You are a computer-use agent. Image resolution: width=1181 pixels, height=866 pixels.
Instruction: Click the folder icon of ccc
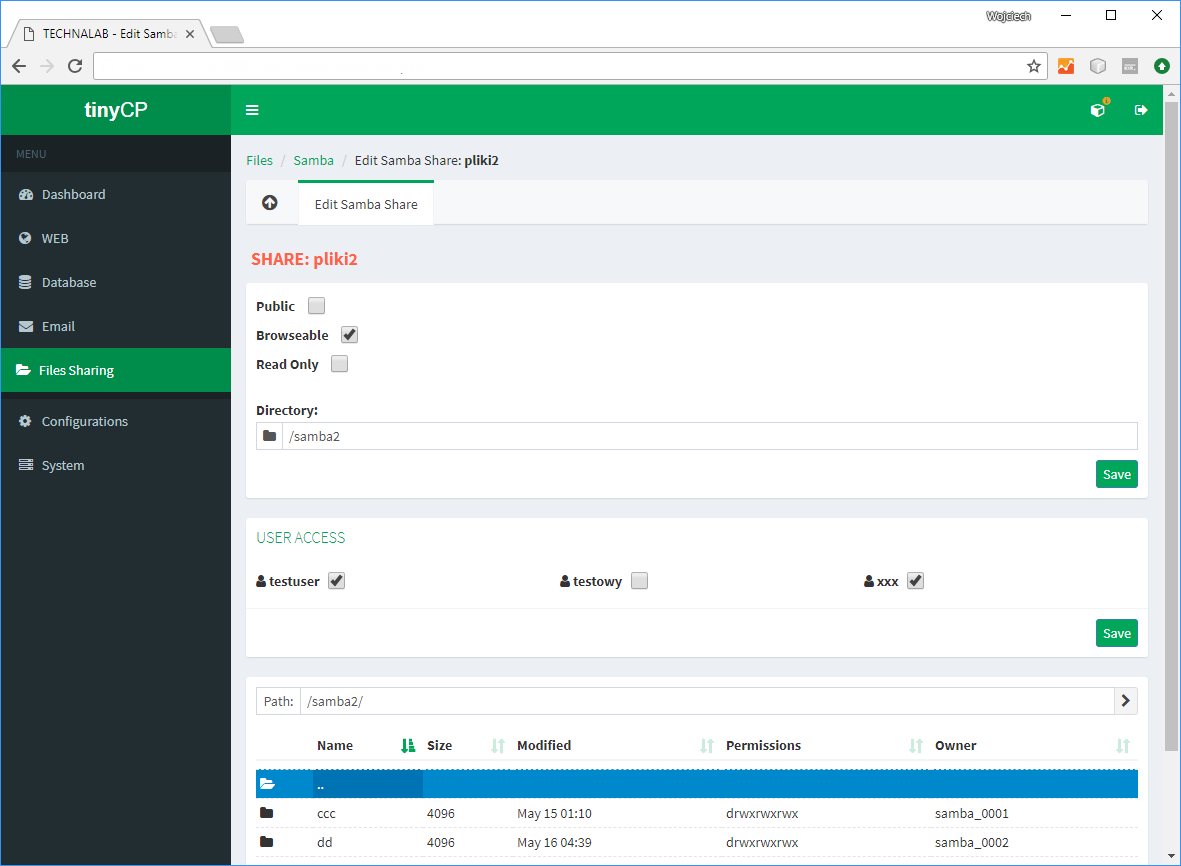[267, 813]
